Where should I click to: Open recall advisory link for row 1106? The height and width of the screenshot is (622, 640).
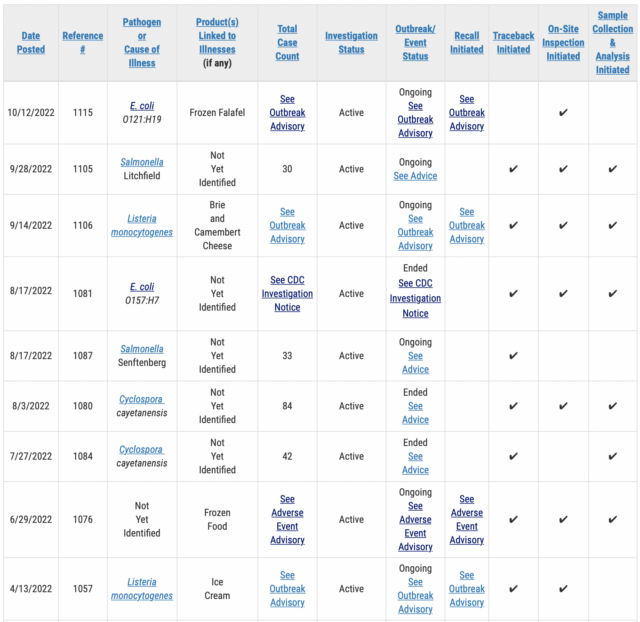(x=467, y=225)
